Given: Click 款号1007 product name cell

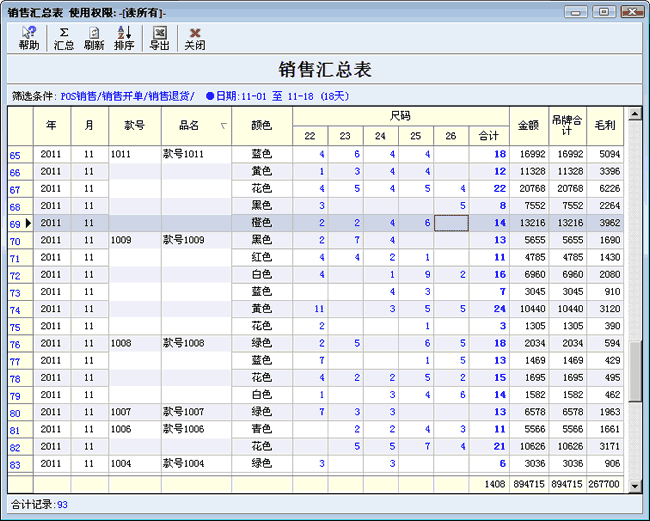Looking at the screenshot, I should coord(196,412).
